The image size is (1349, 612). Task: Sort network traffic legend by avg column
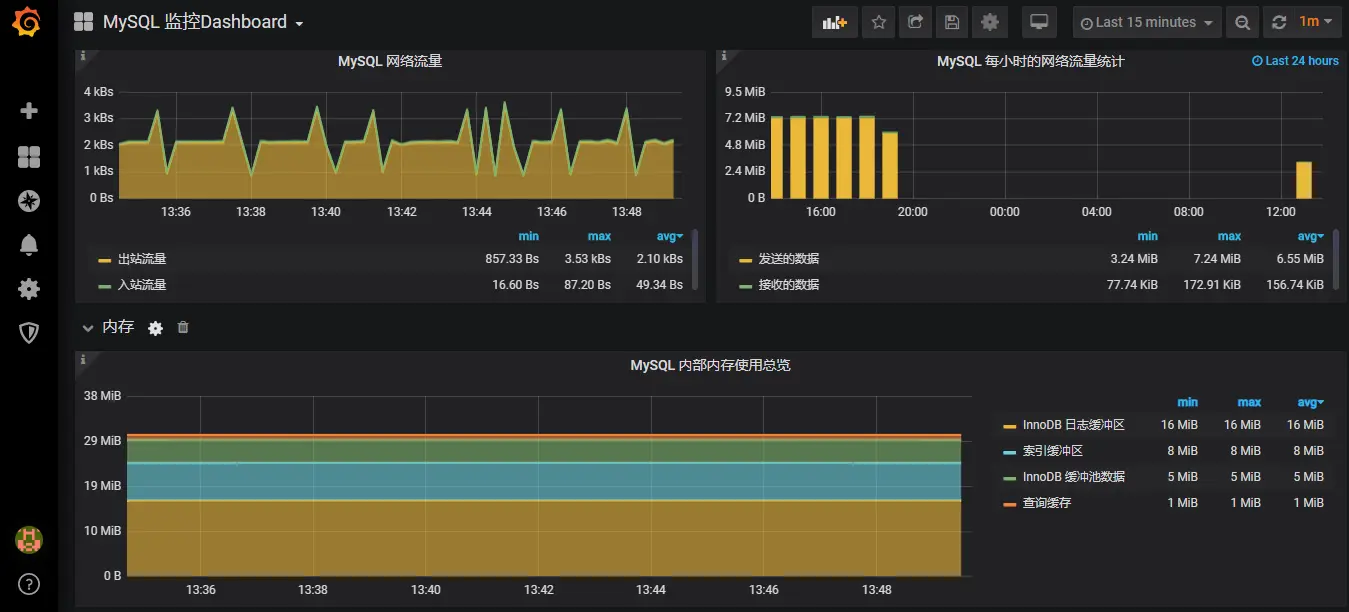[x=669, y=236]
